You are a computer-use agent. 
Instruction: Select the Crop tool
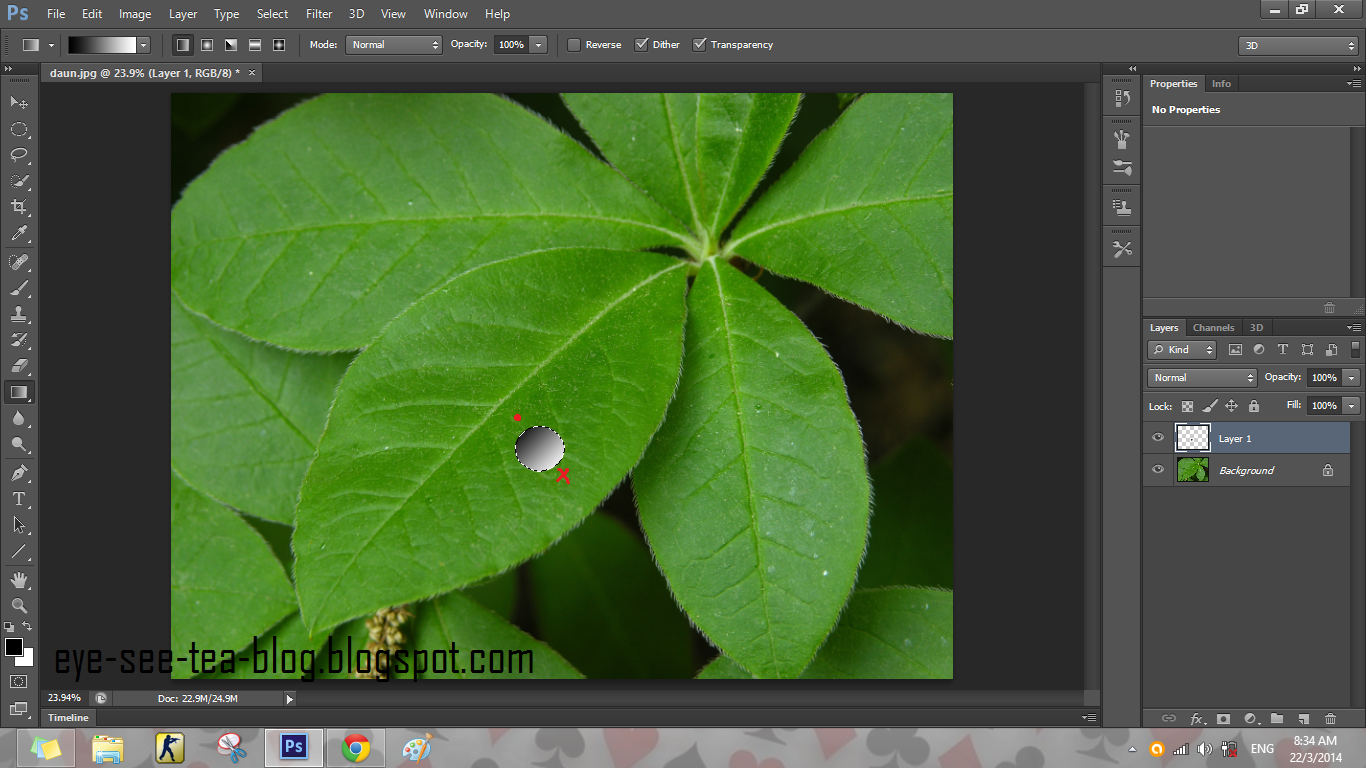[19, 207]
